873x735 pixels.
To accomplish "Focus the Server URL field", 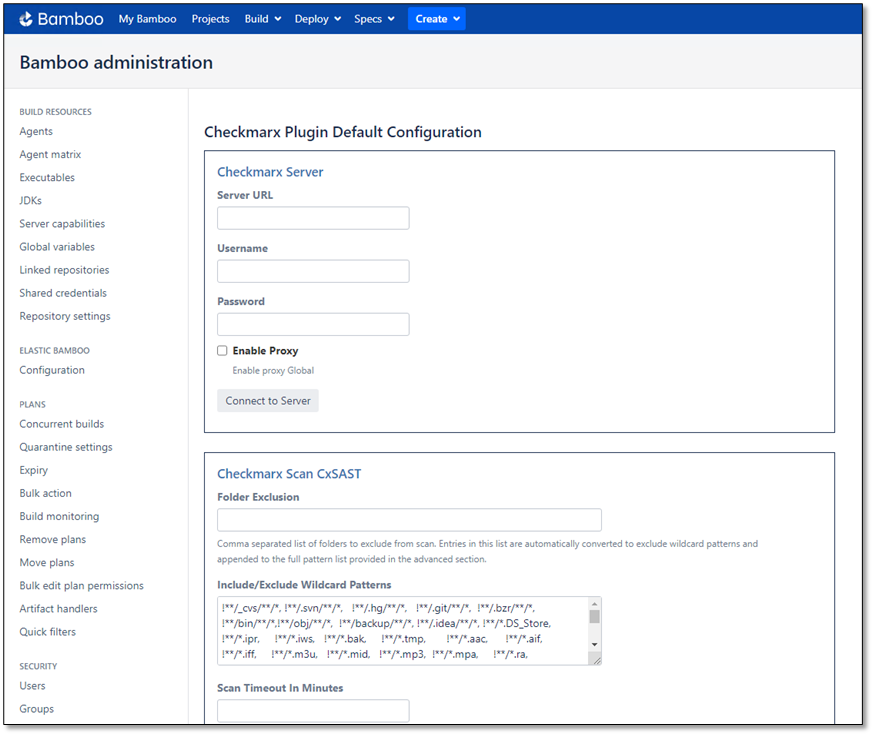I will click(313, 218).
